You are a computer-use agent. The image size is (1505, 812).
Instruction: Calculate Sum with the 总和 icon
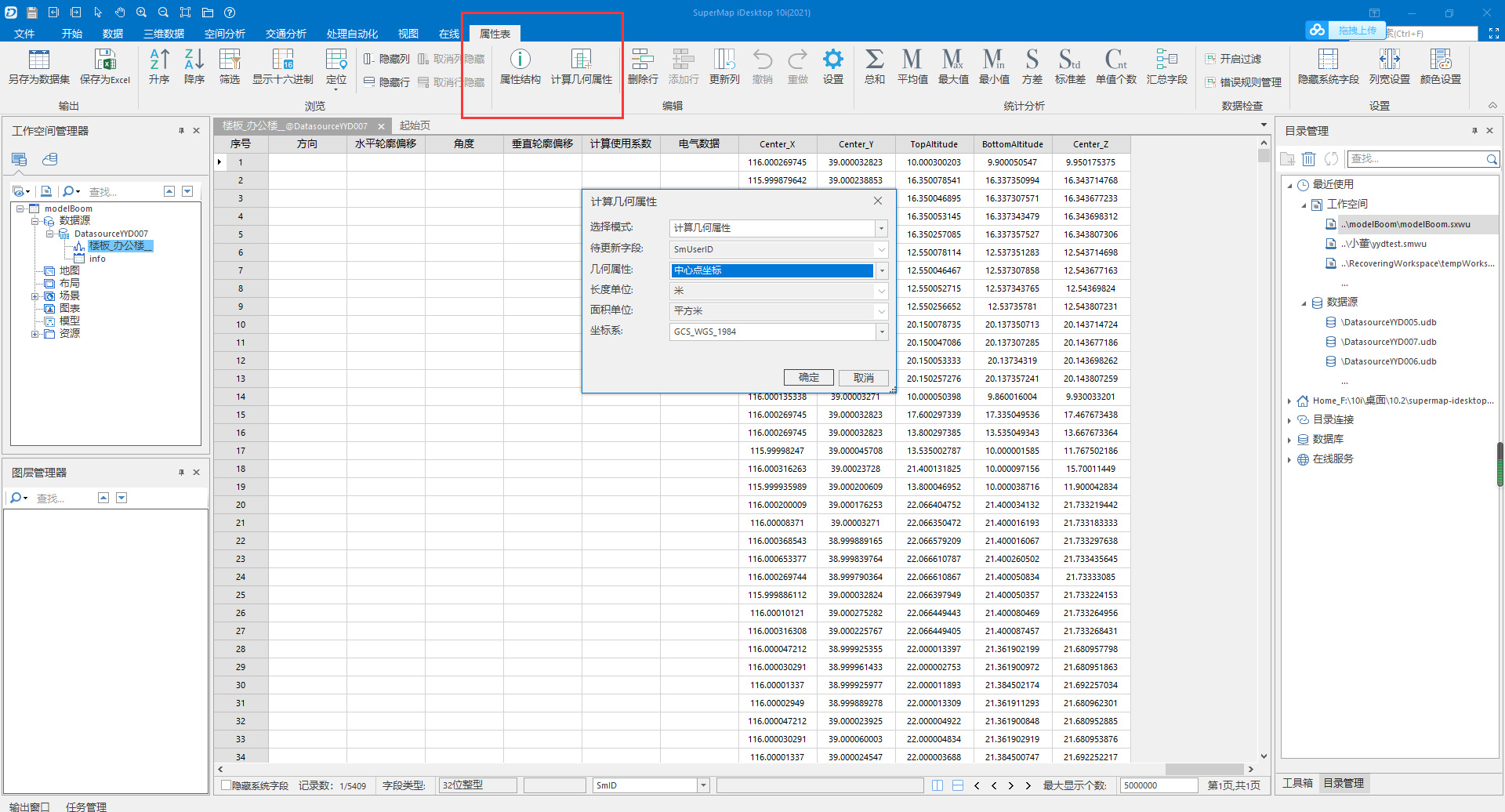875,60
